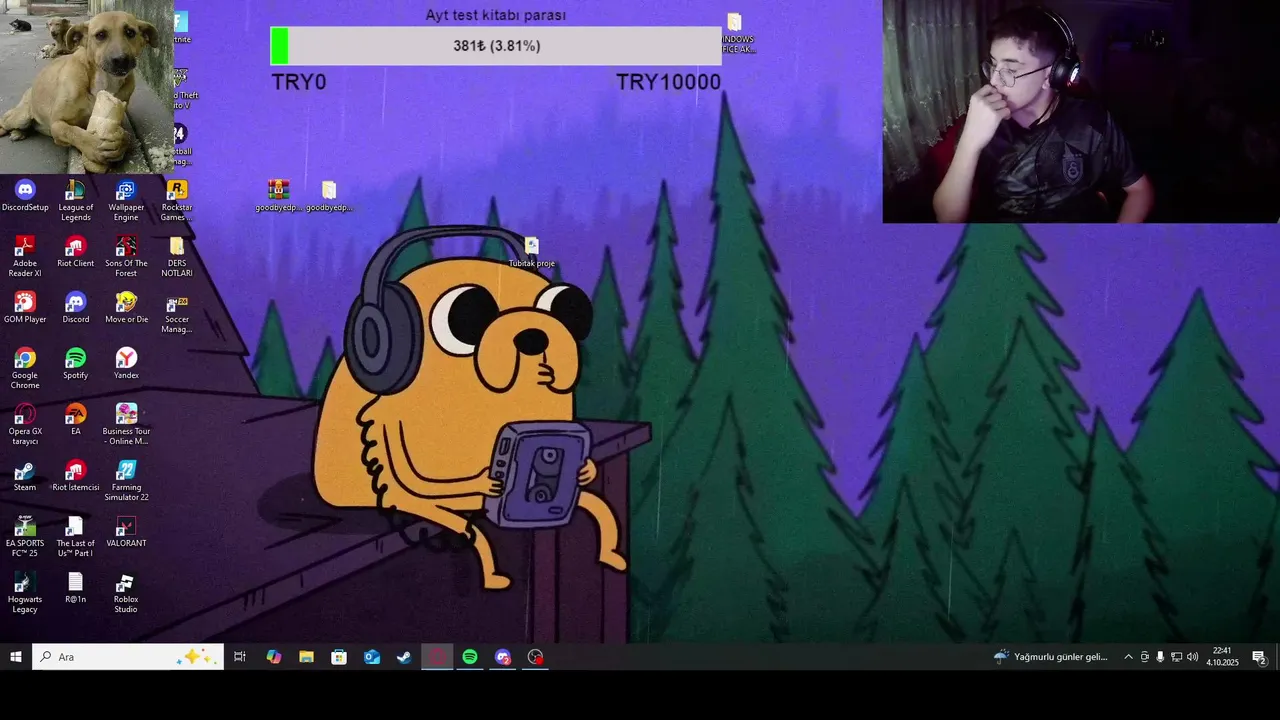Open Copilot from the taskbar
Viewport: 1280px width, 720px height.
click(x=273, y=657)
